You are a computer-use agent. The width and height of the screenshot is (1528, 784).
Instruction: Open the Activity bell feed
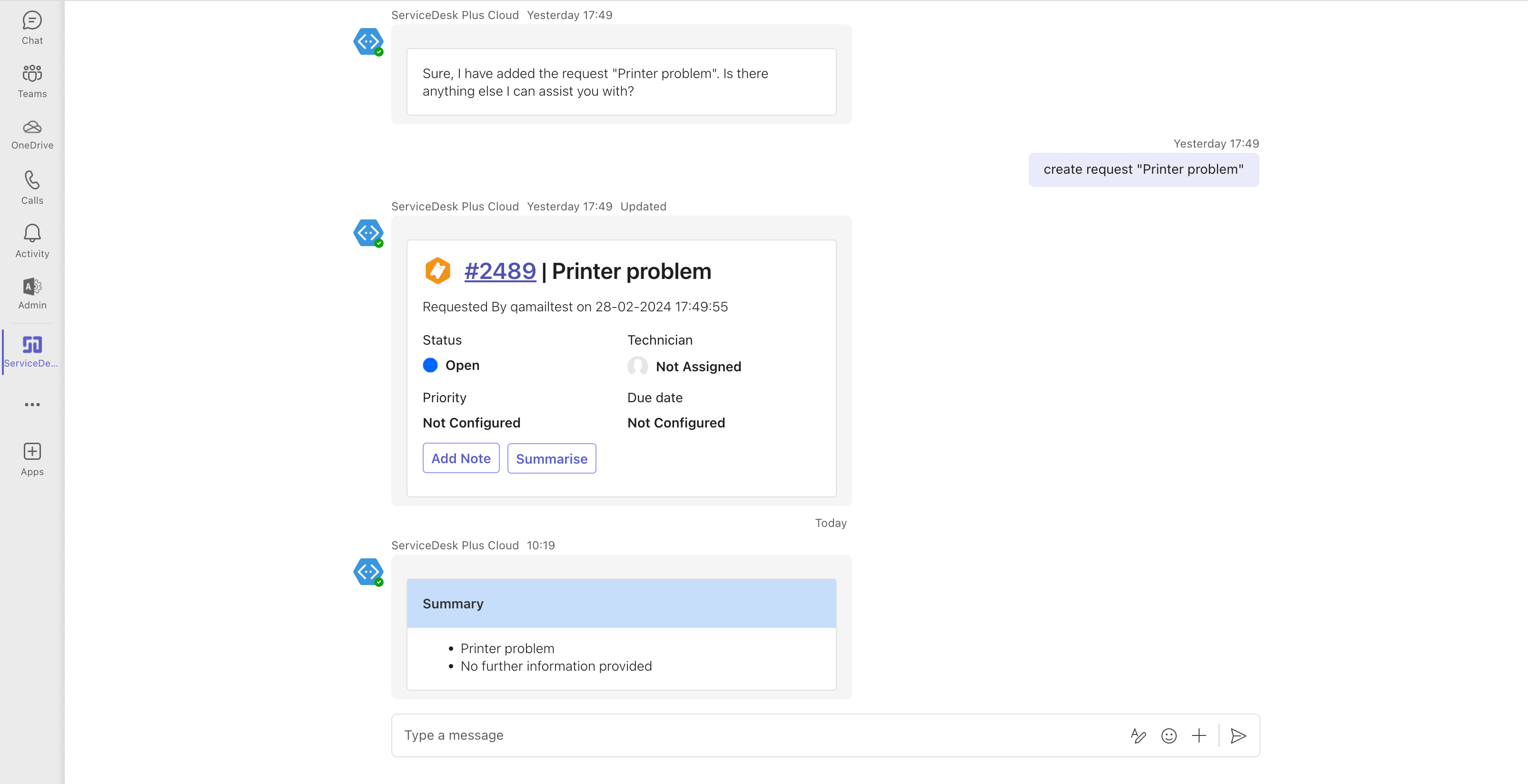(x=32, y=241)
